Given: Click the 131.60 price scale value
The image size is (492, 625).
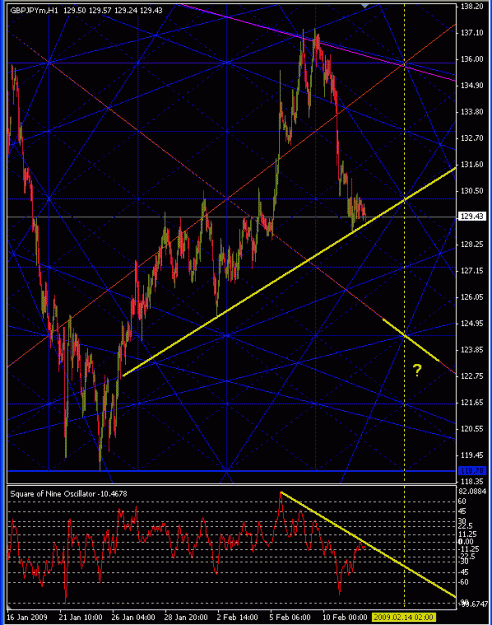Looking at the screenshot, I should click(x=472, y=165).
